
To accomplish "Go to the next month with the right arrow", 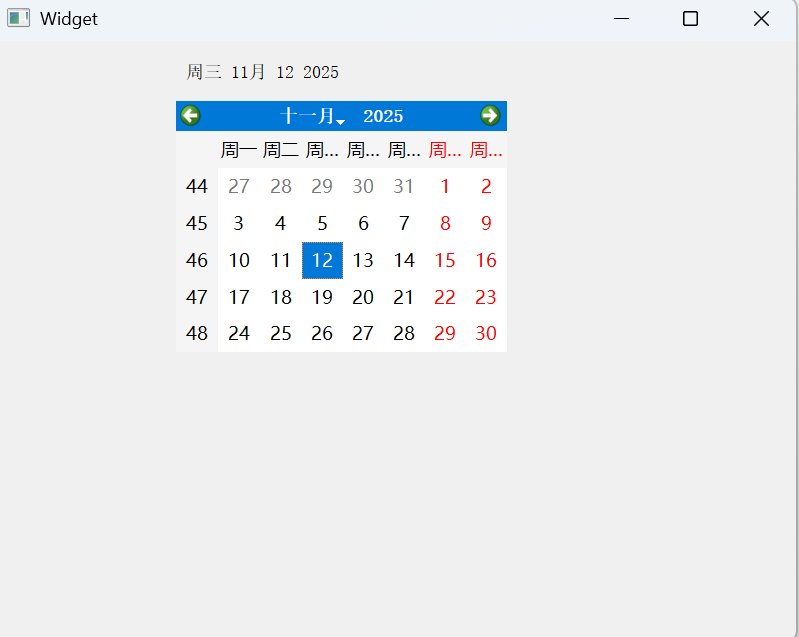I will [490, 116].
